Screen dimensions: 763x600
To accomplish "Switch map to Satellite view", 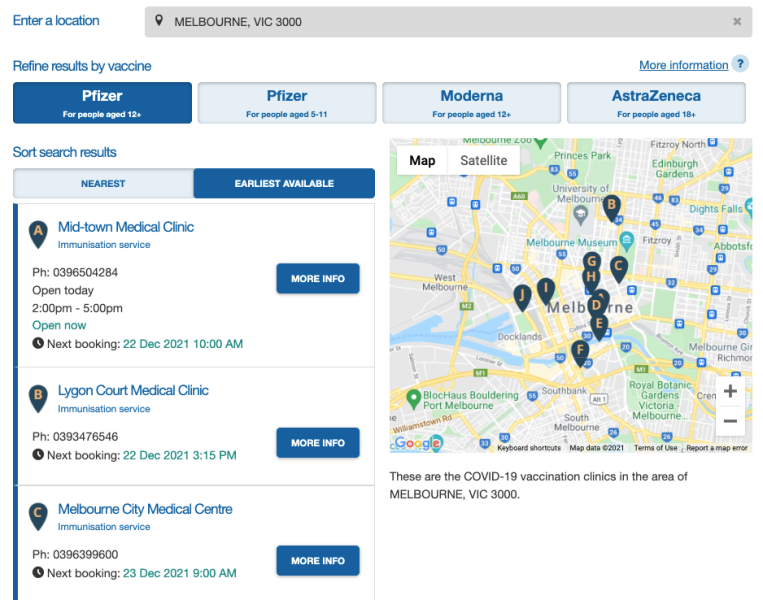I will click(483, 161).
